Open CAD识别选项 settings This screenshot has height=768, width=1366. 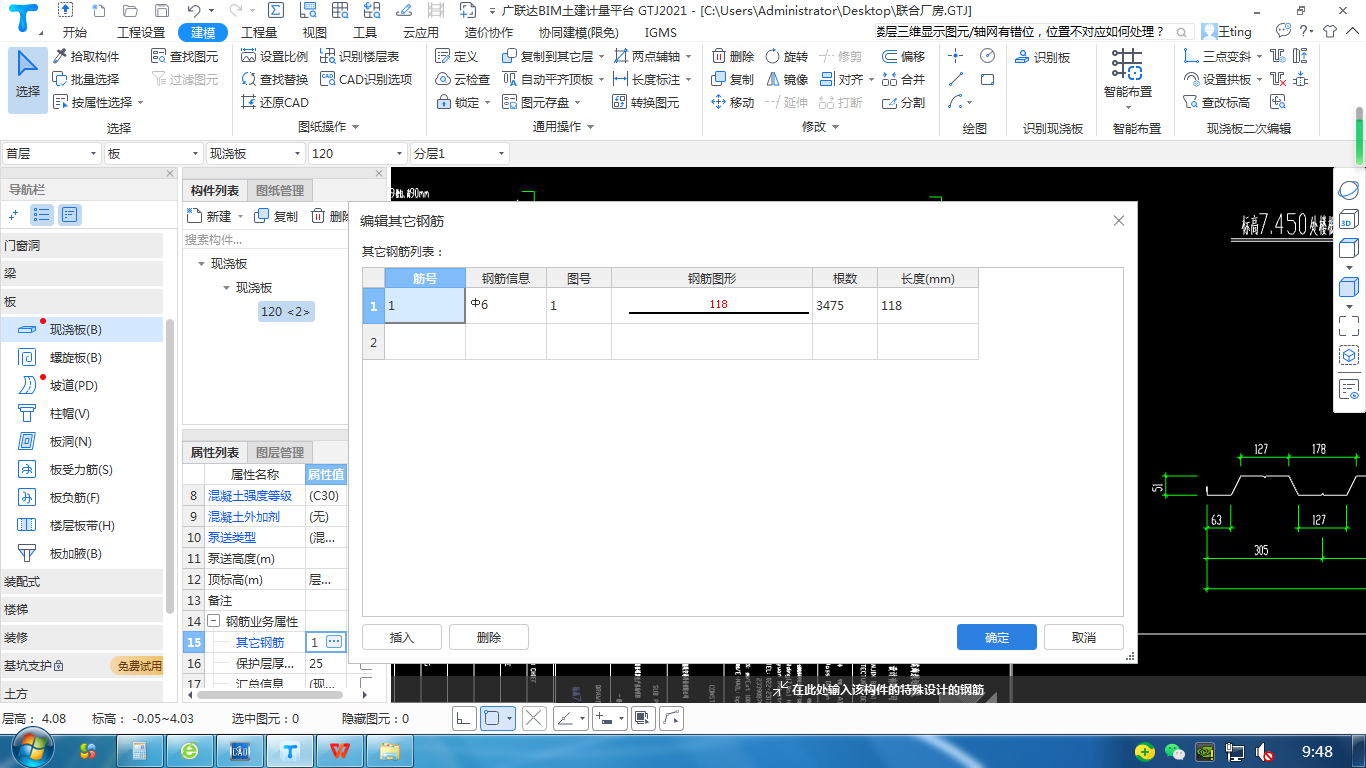point(366,79)
